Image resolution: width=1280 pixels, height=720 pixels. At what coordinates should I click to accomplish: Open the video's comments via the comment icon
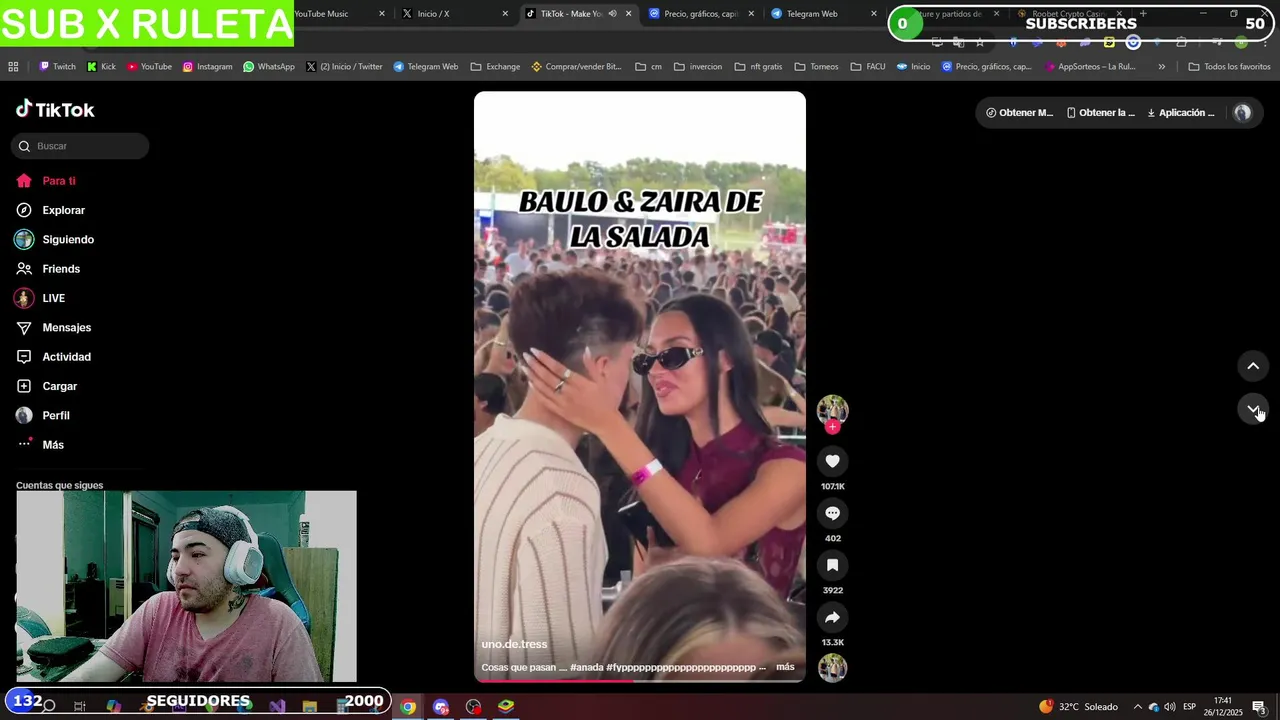(x=832, y=513)
